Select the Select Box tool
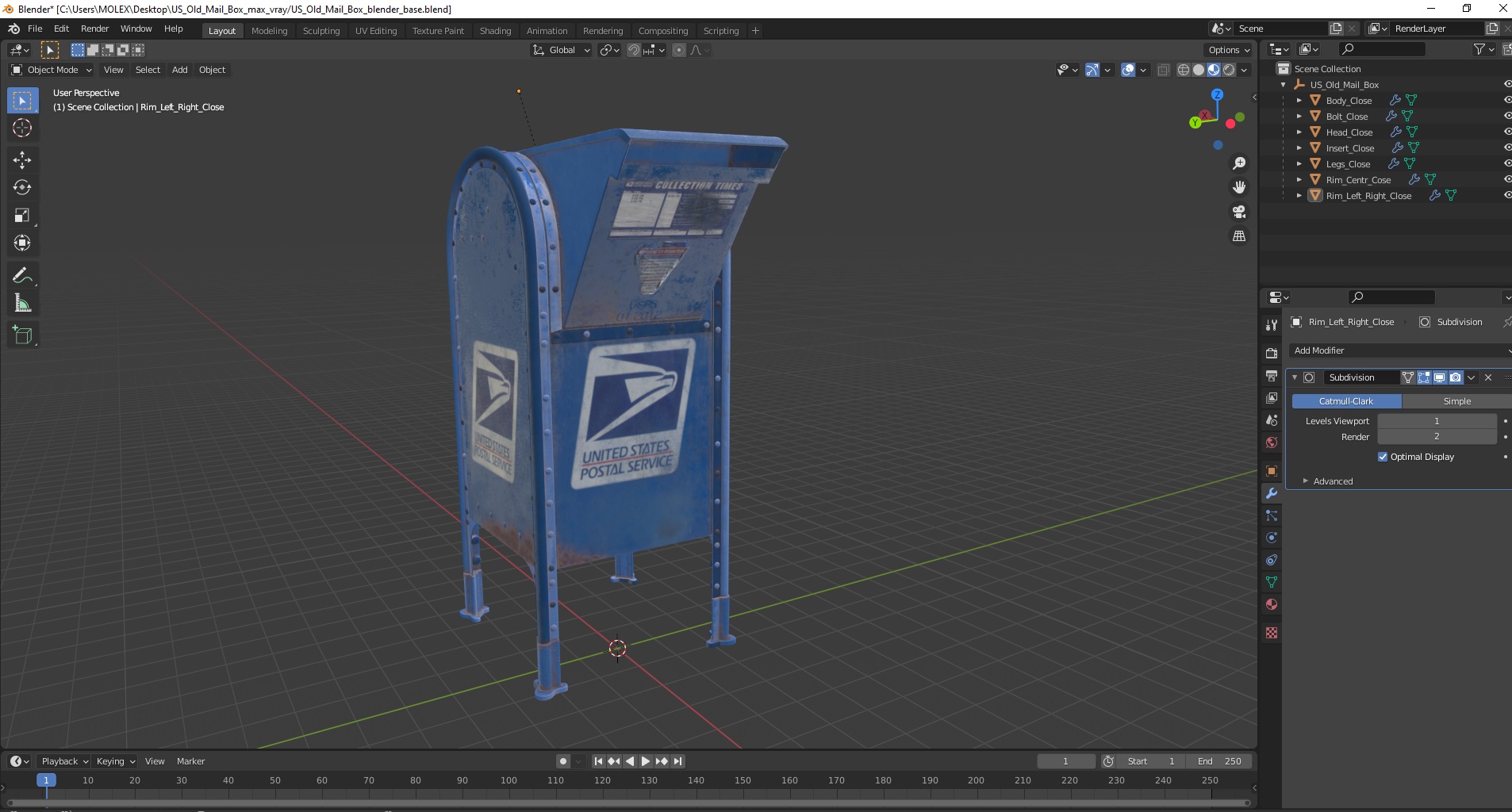Screen dimensions: 1512x812 [x=22, y=101]
